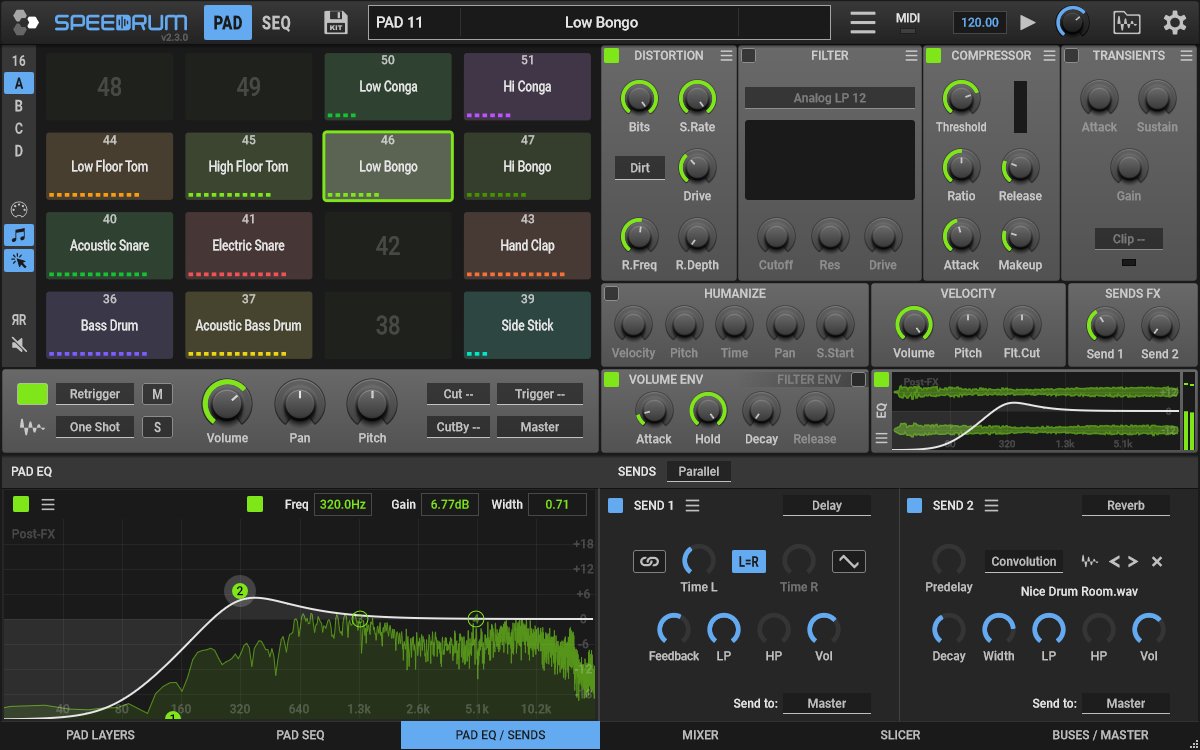Click the pad Volume knob

227,404
